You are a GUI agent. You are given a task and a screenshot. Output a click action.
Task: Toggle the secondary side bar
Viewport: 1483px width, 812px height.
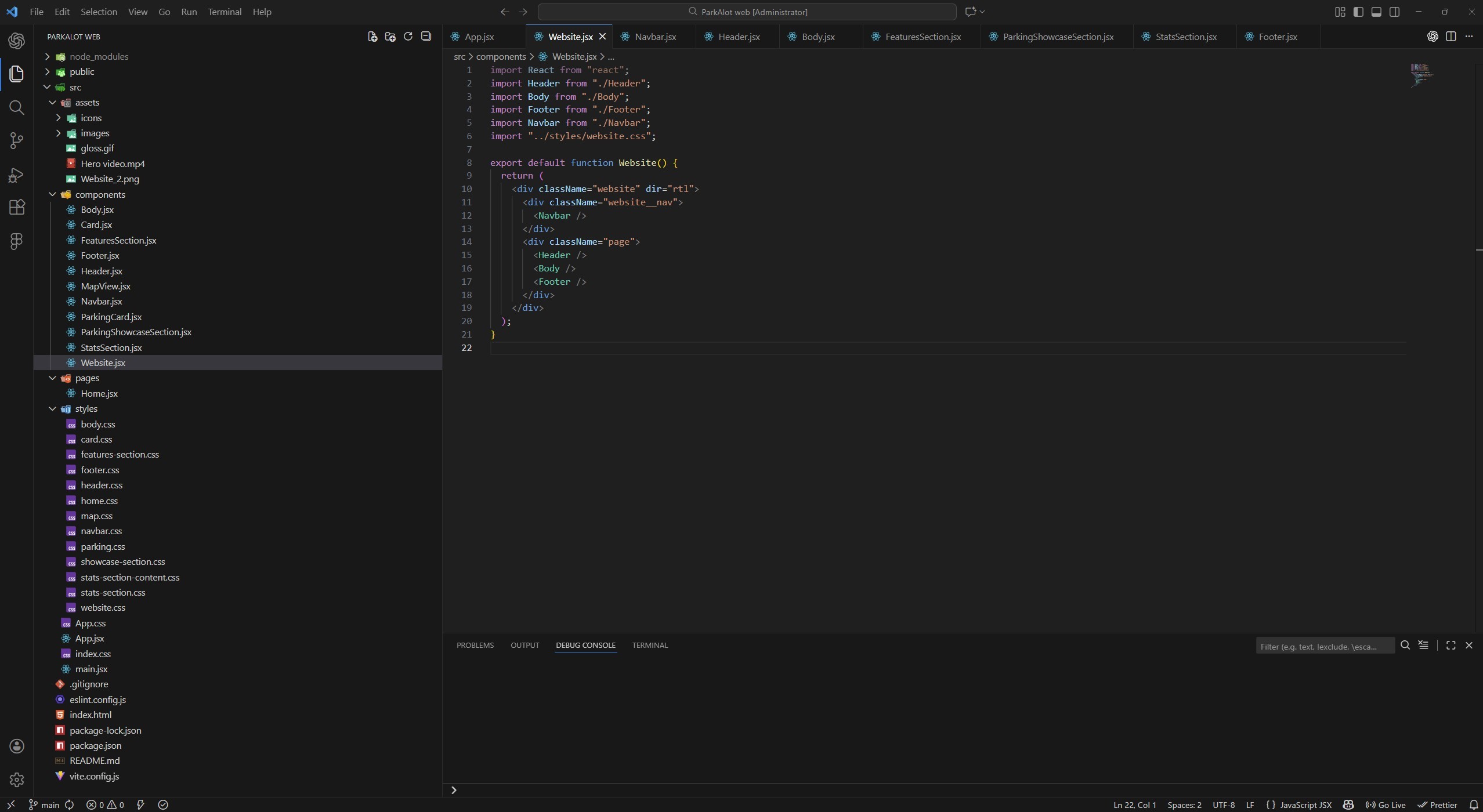pos(1394,12)
